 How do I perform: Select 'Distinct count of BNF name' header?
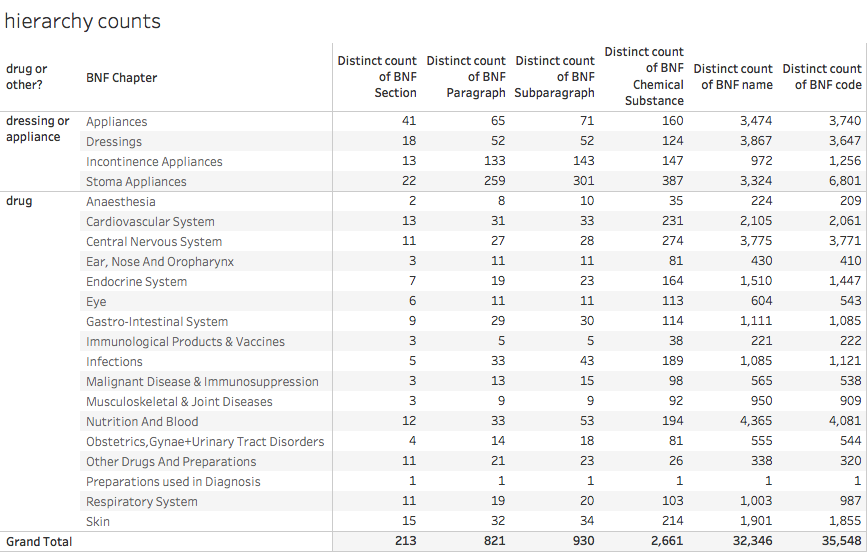click(x=732, y=76)
